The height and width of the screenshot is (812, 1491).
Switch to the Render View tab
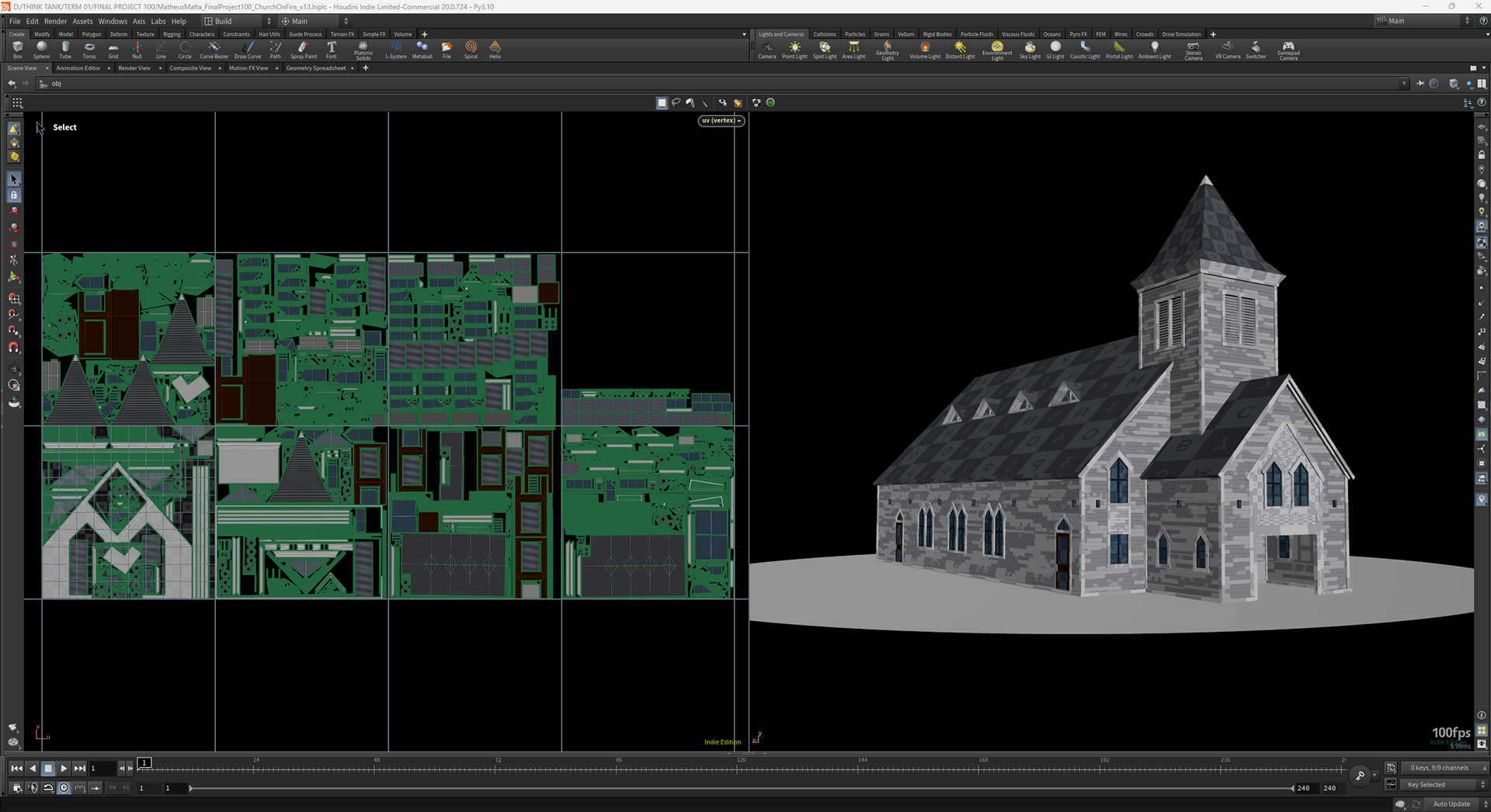134,68
